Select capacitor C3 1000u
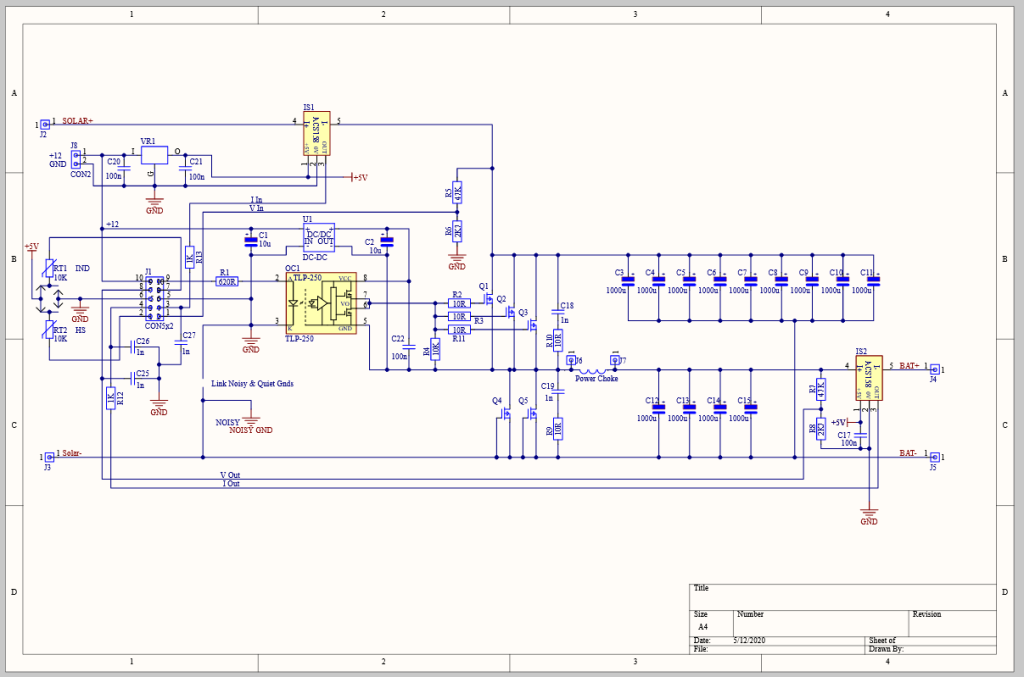1024x677 pixels. pyautogui.click(x=627, y=280)
